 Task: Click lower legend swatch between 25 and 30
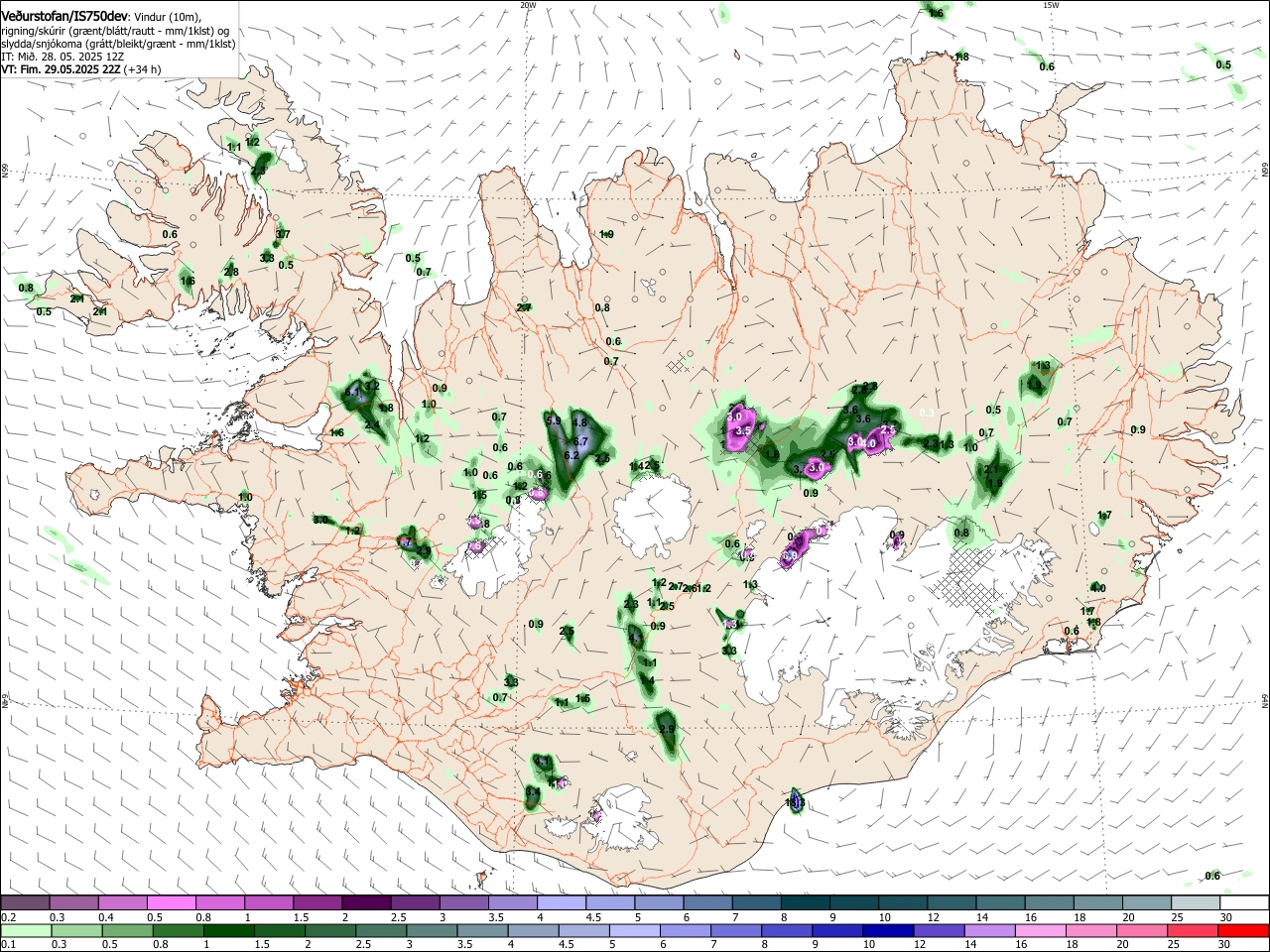point(1192,930)
